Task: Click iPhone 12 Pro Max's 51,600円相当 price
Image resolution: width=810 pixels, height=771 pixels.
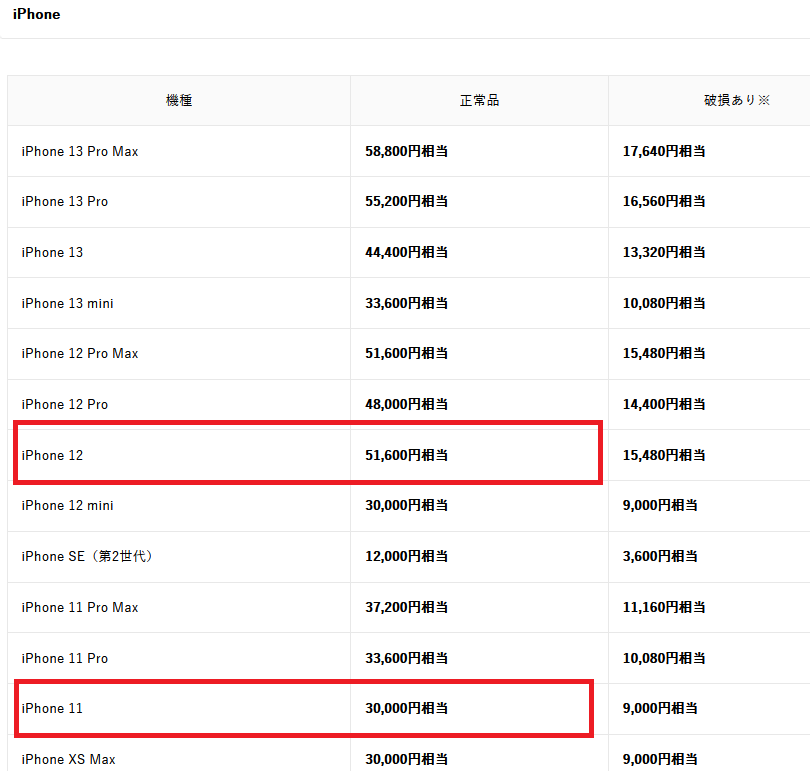Action: (x=407, y=353)
